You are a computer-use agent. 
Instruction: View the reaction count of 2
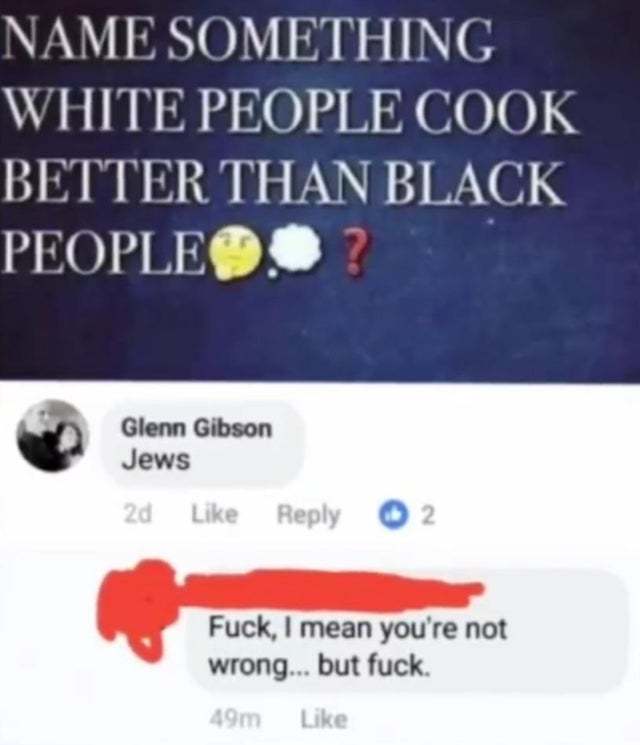pyautogui.click(x=428, y=516)
